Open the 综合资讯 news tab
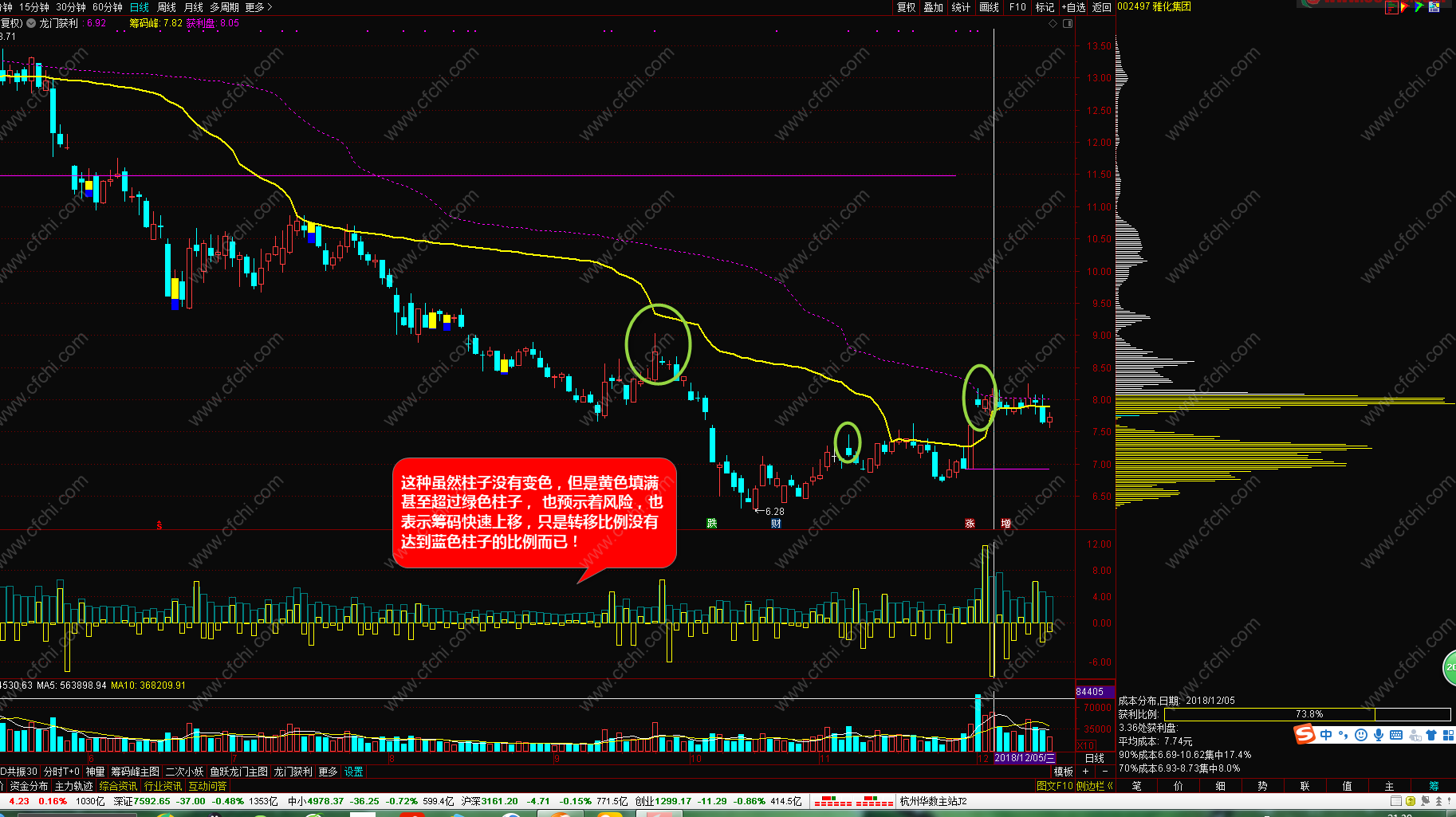This screenshot has width=1456, height=817. 118,786
